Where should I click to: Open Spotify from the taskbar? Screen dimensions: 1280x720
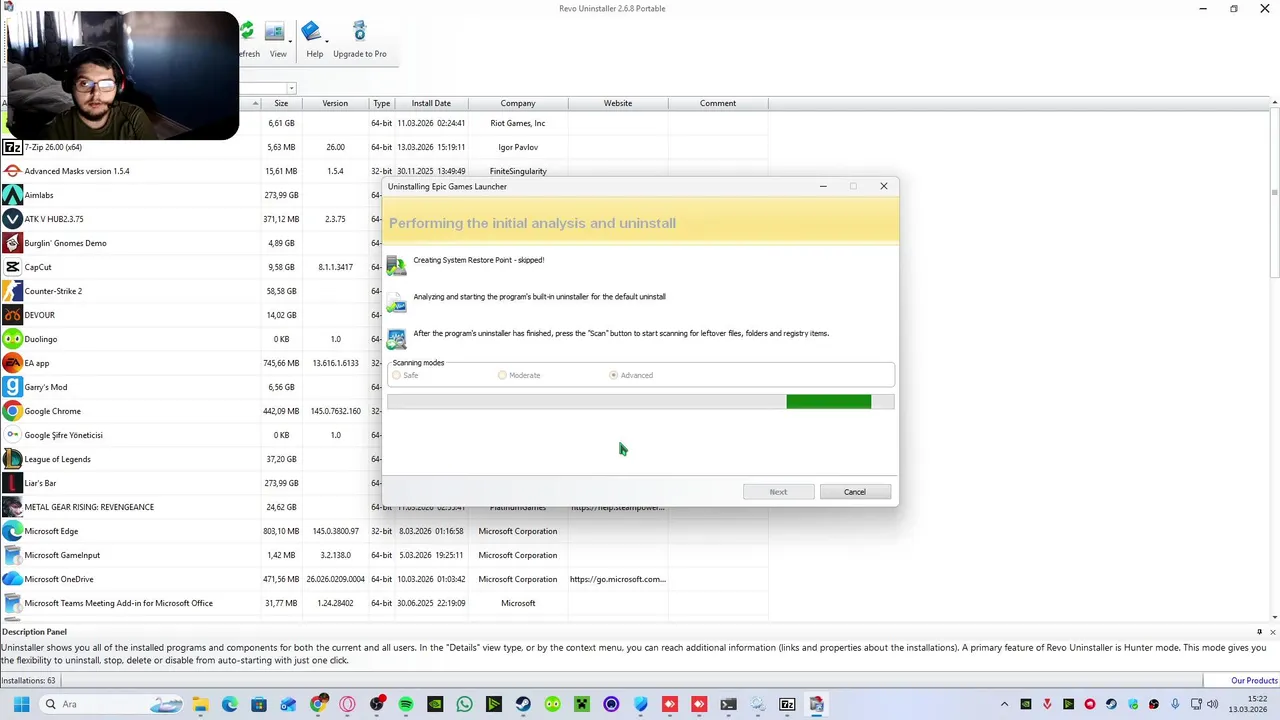tap(406, 704)
